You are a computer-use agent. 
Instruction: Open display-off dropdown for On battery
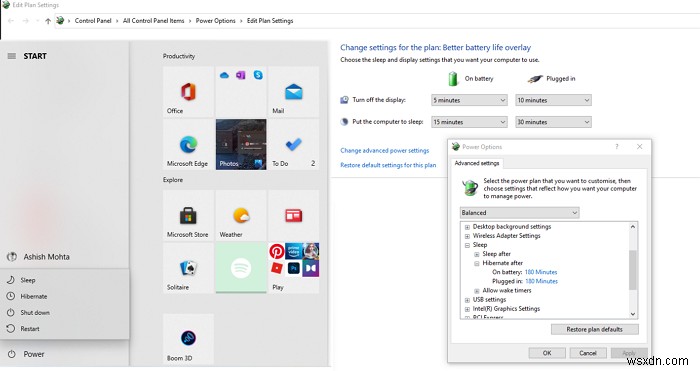coord(469,100)
